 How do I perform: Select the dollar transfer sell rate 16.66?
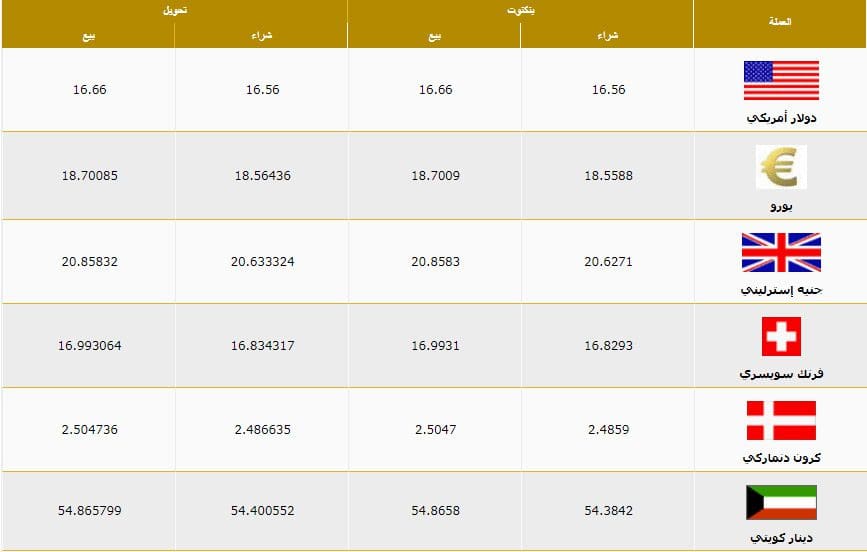89,90
